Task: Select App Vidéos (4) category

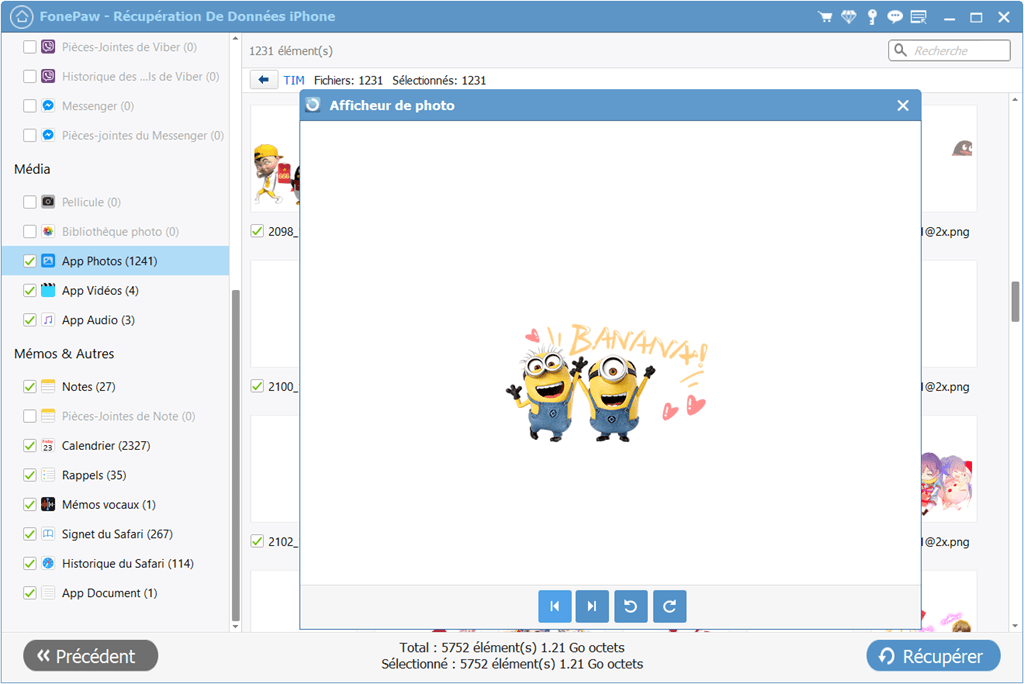Action: point(116,290)
